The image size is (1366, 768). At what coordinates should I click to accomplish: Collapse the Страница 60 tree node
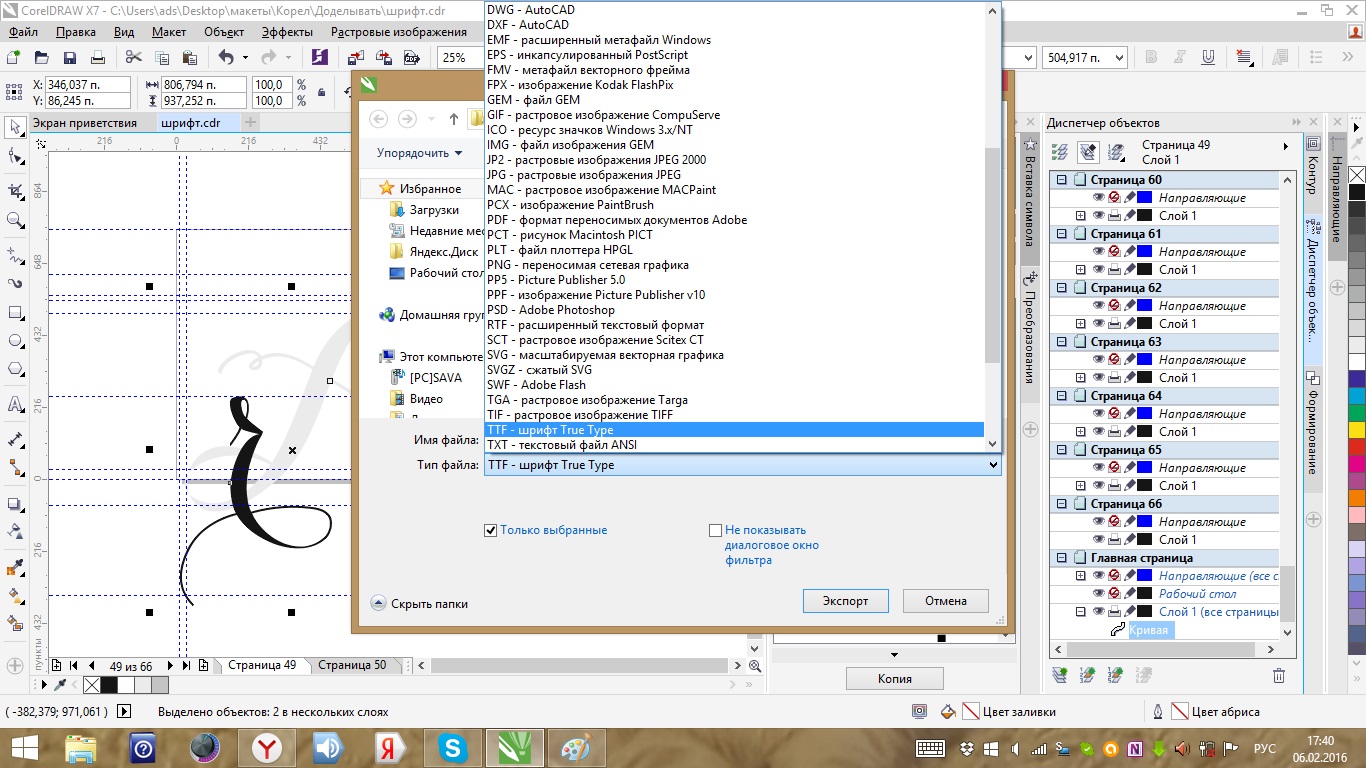[x=1062, y=180]
